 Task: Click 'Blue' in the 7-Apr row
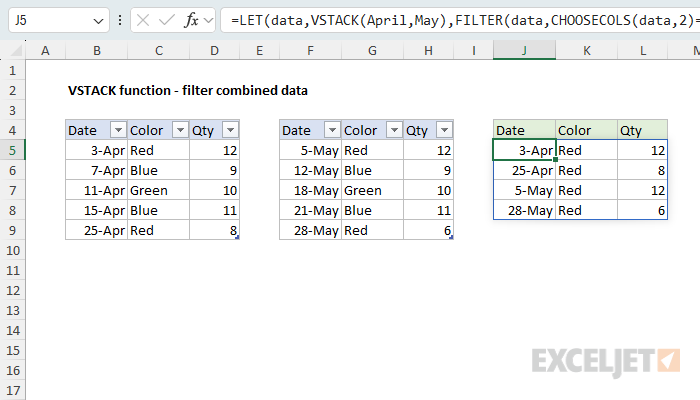(x=158, y=171)
